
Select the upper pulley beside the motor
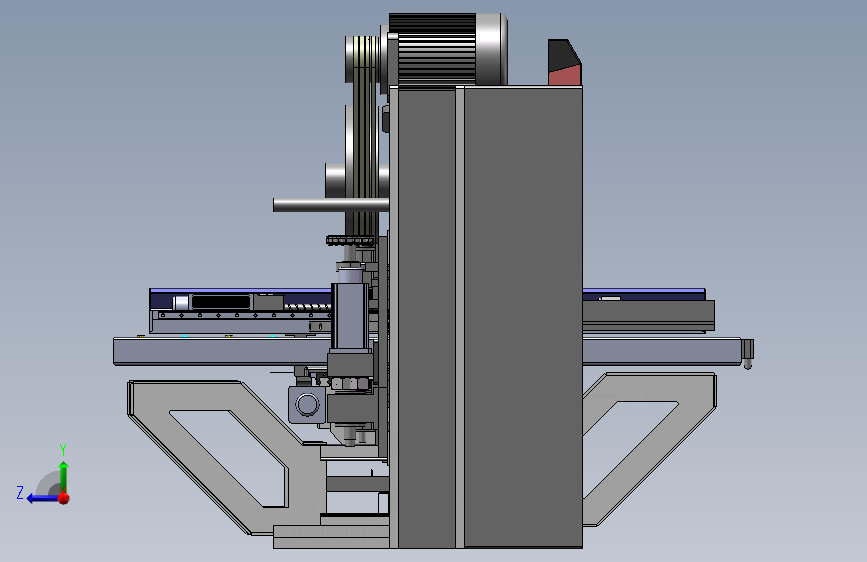pyautogui.click(x=362, y=60)
